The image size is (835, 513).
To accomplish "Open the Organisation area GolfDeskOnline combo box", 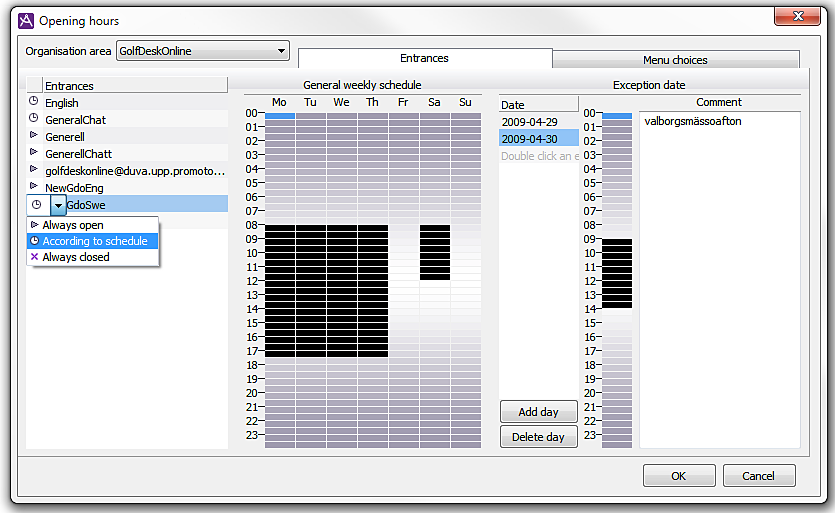I will coord(203,51).
